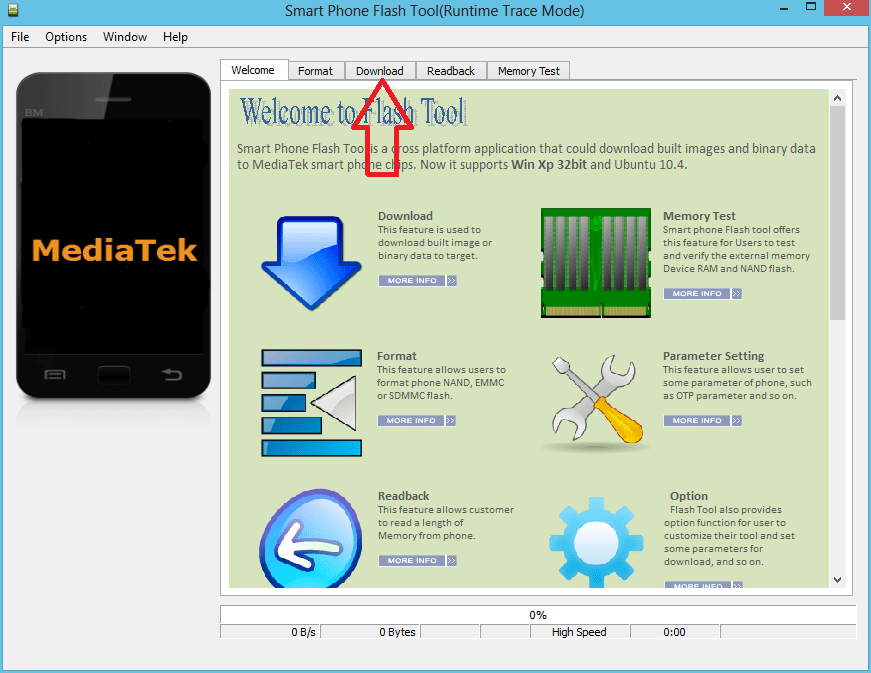Open the Readback tab
The height and width of the screenshot is (673, 871).
tap(451, 71)
